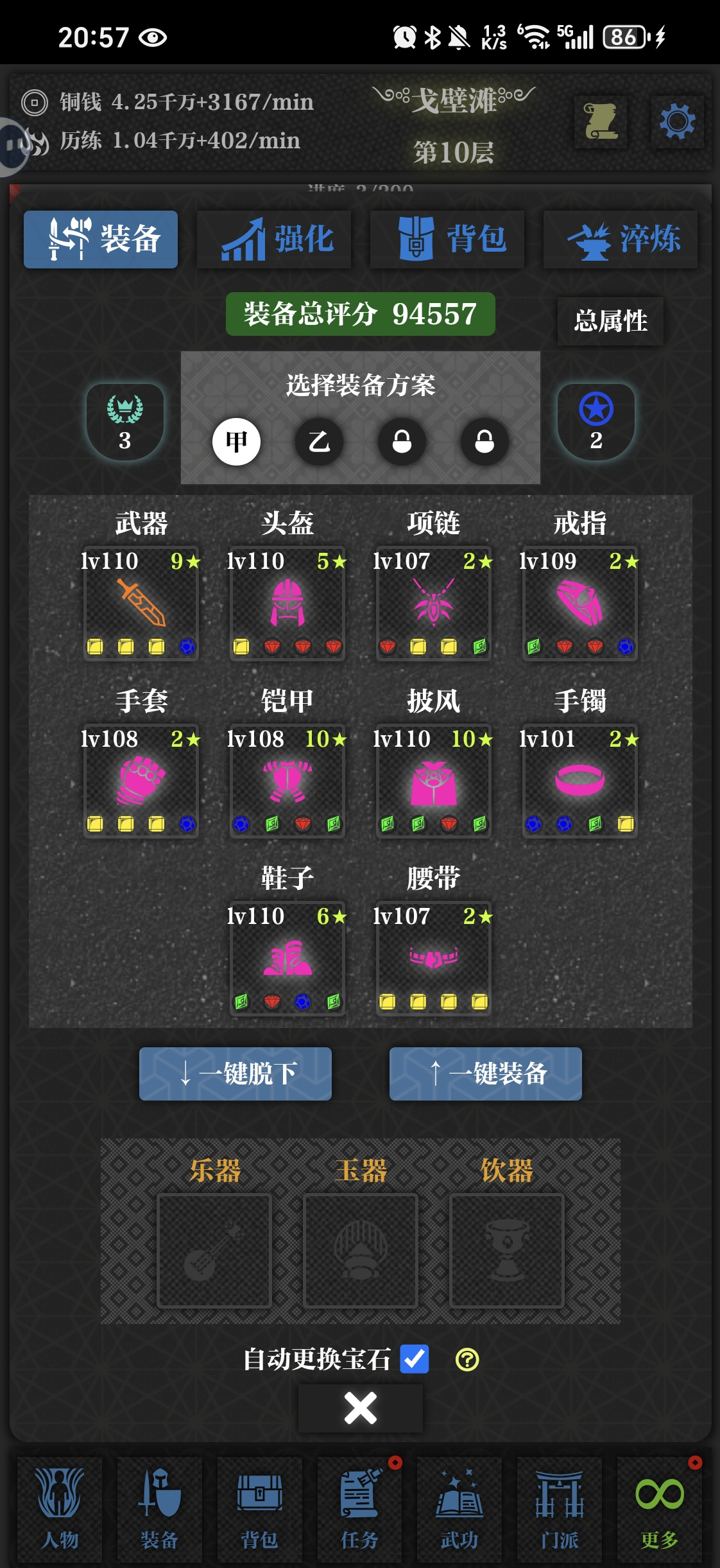Switch to the 背包 top tab
The height and width of the screenshot is (1568, 720).
pos(447,239)
